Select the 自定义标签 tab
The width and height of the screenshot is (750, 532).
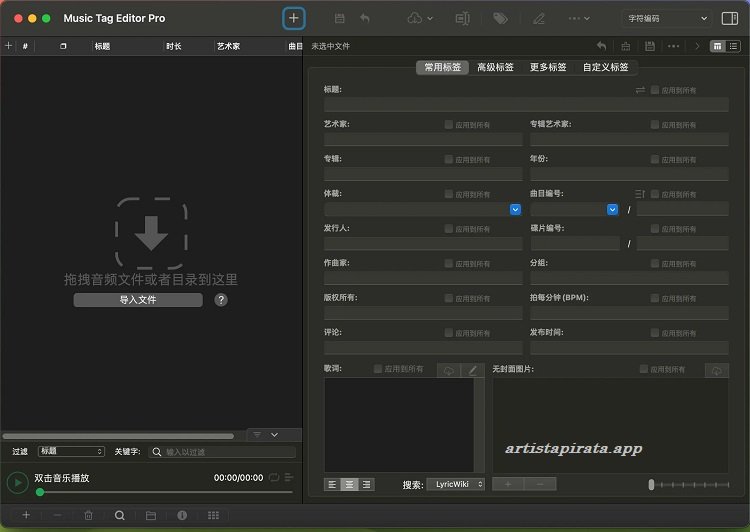tap(605, 67)
